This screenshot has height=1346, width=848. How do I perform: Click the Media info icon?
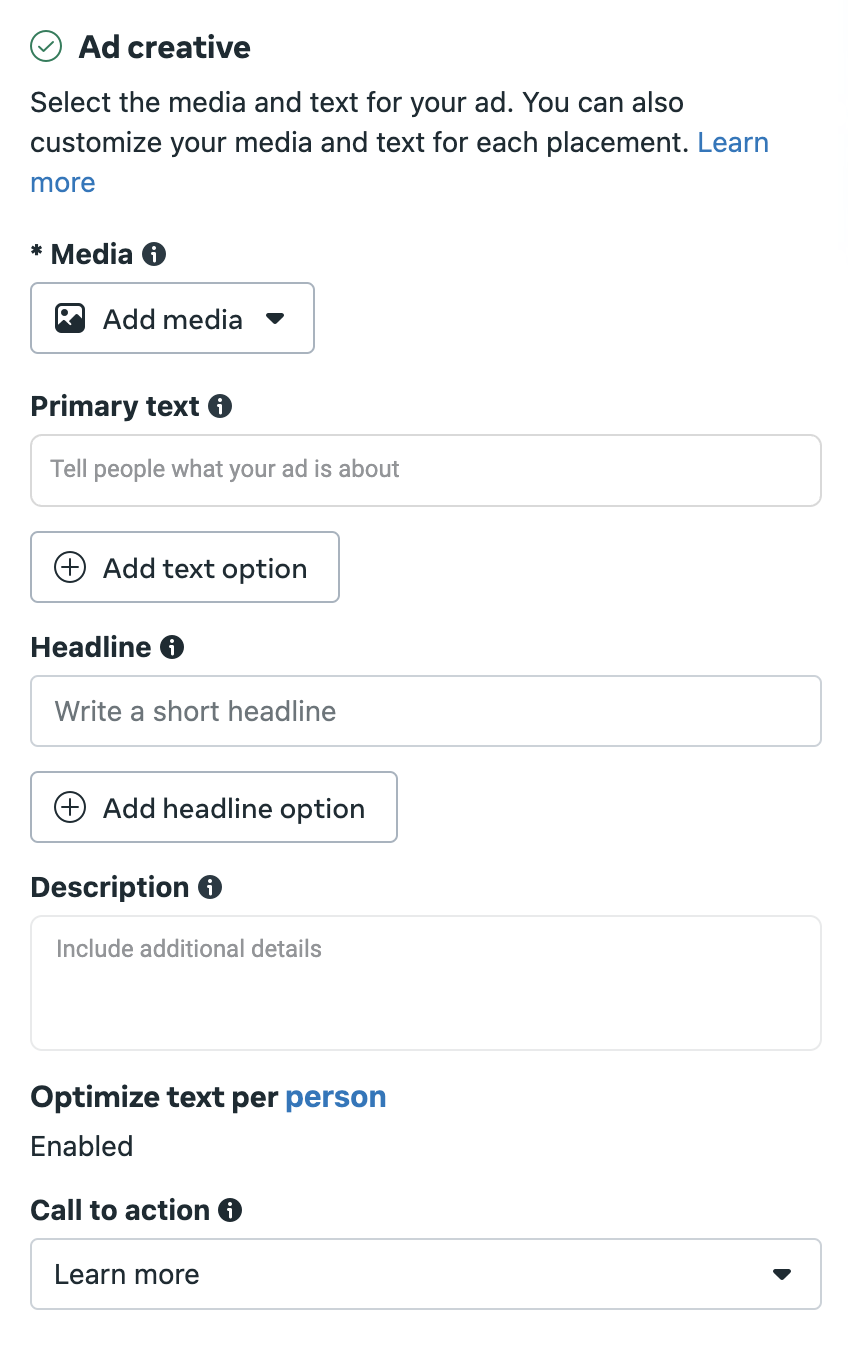click(x=154, y=254)
